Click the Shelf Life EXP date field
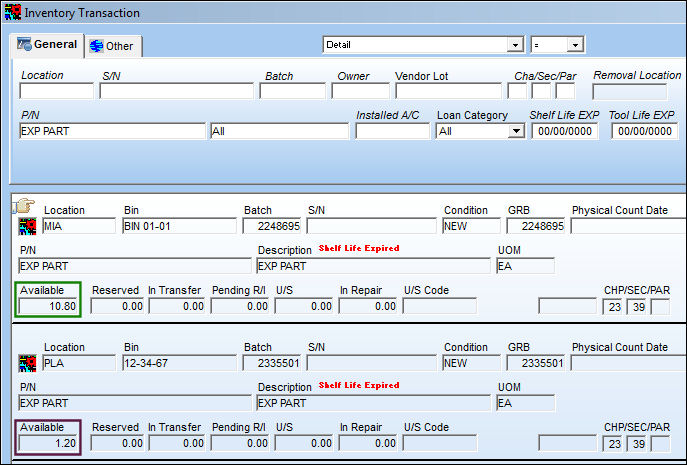Viewport: 687px width, 465px height. pyautogui.click(x=565, y=131)
